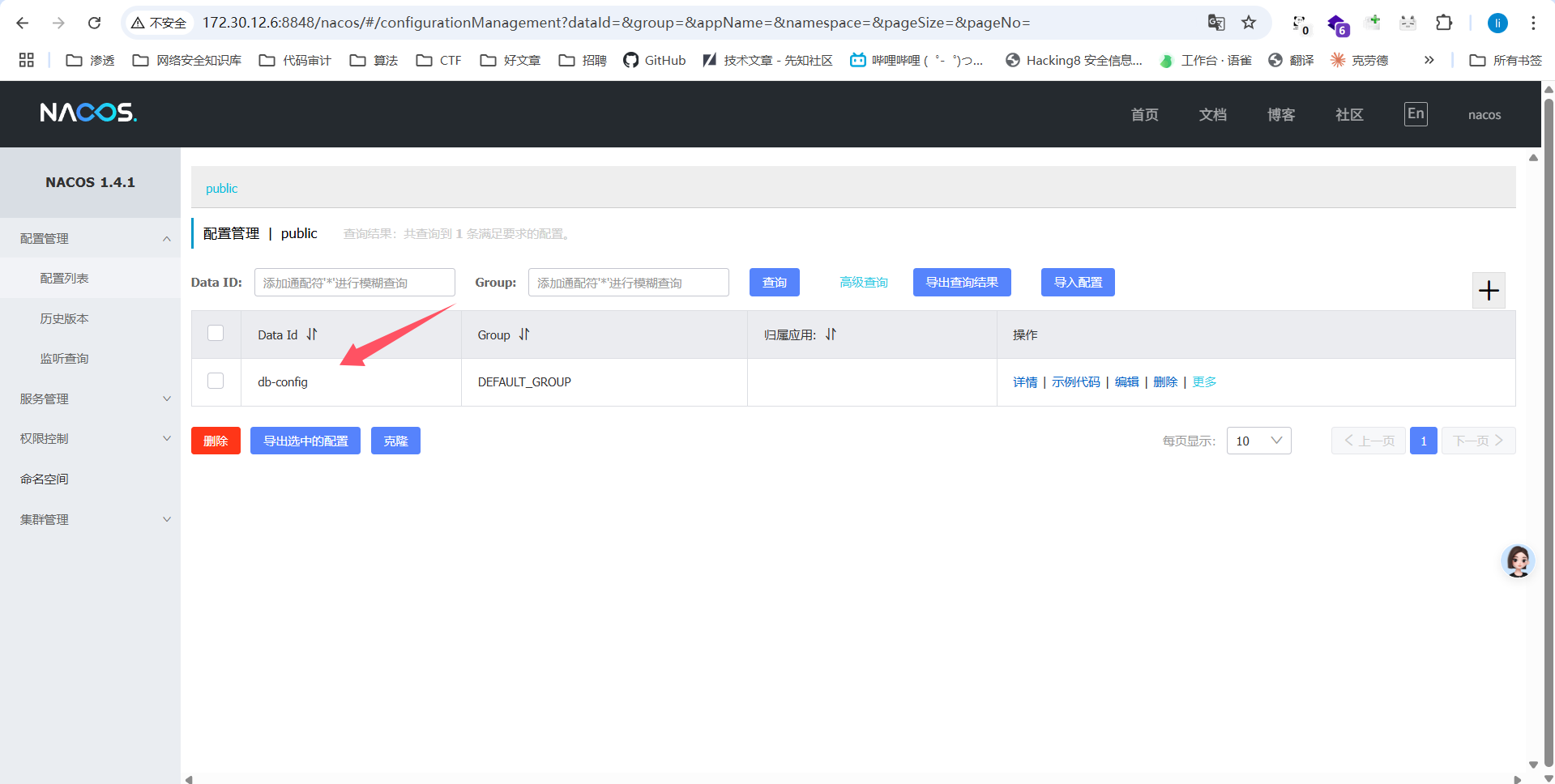Select the public namespace tab
The height and width of the screenshot is (784, 1555).
(x=221, y=188)
